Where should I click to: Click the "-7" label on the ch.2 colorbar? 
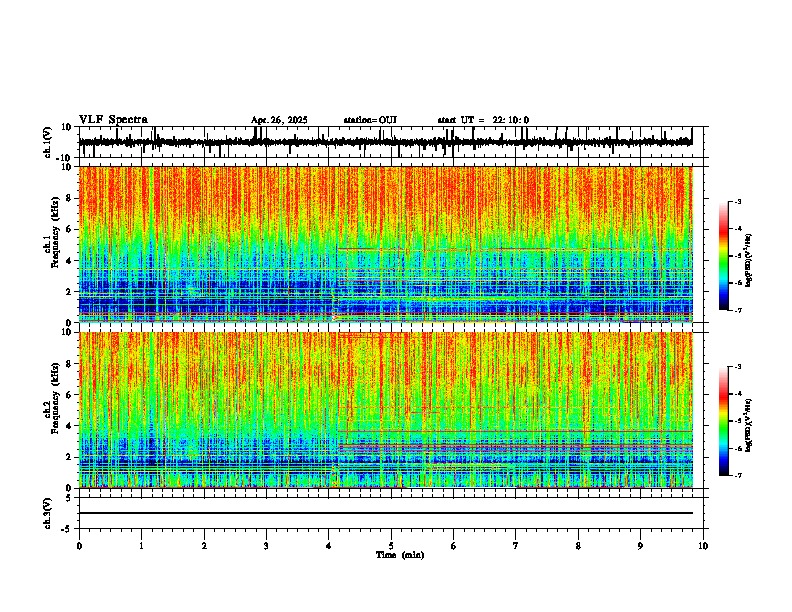737,476
